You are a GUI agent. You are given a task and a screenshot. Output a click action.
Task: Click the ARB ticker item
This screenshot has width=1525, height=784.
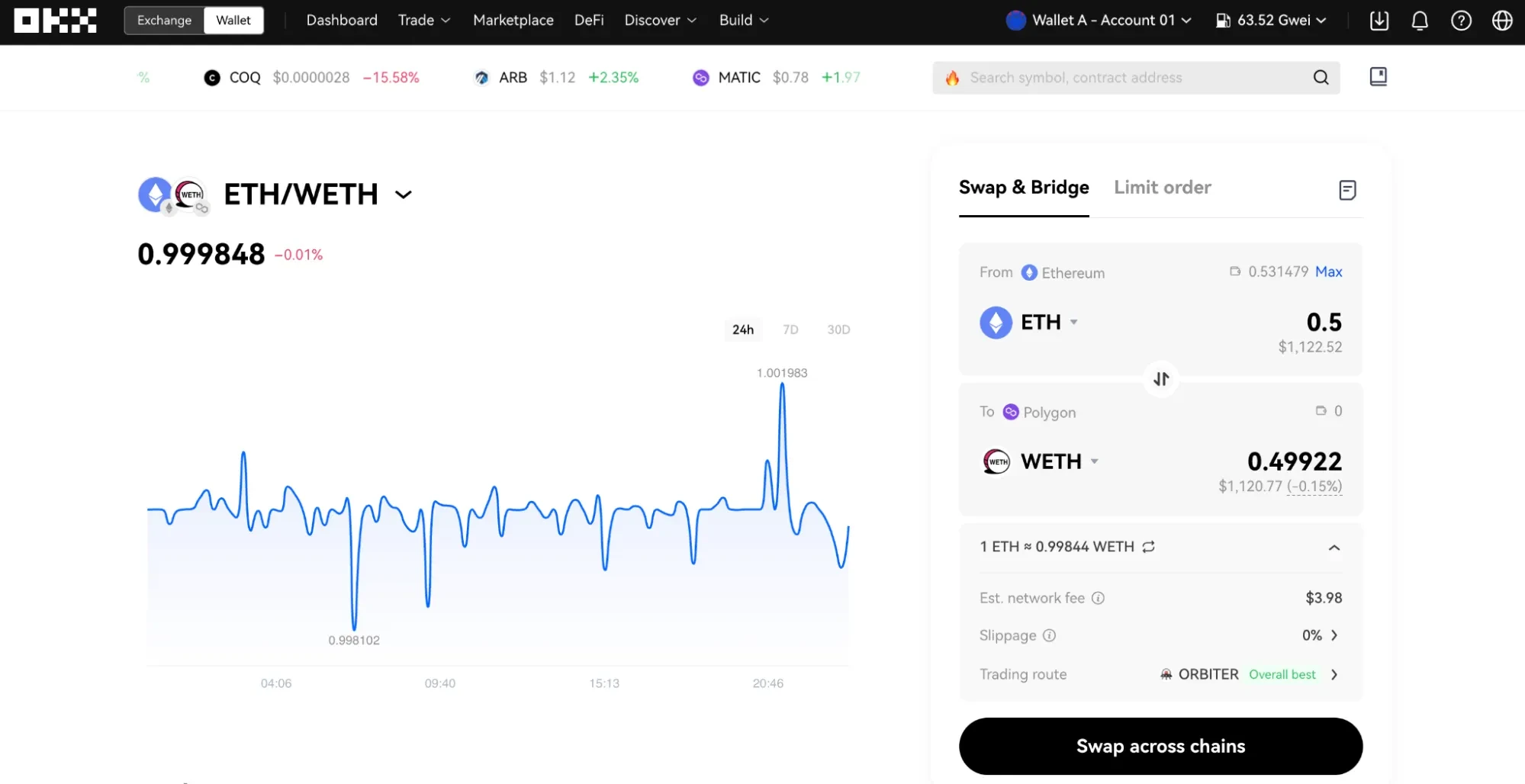(556, 78)
